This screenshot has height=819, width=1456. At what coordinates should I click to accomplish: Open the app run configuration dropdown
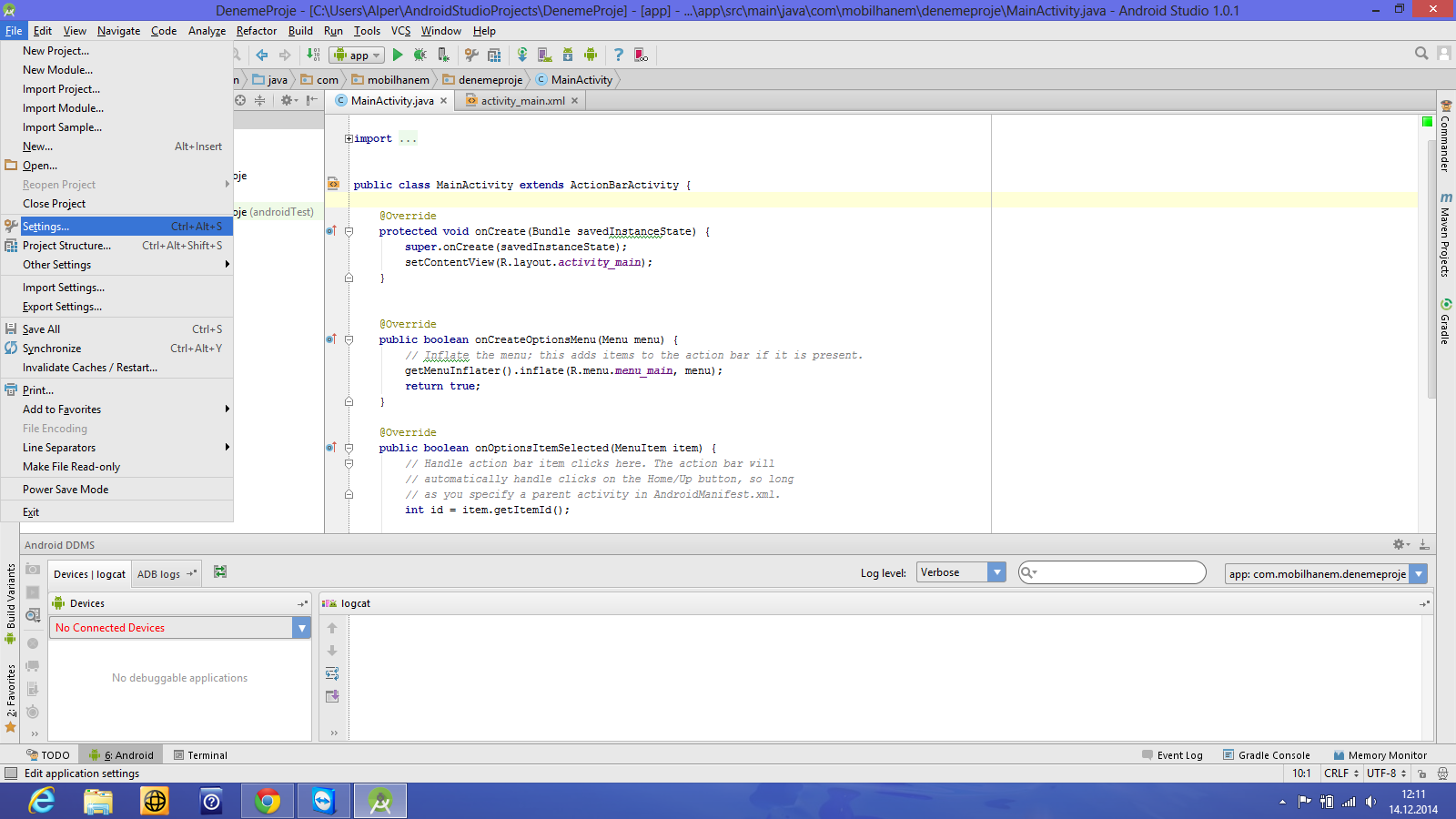coord(358,56)
